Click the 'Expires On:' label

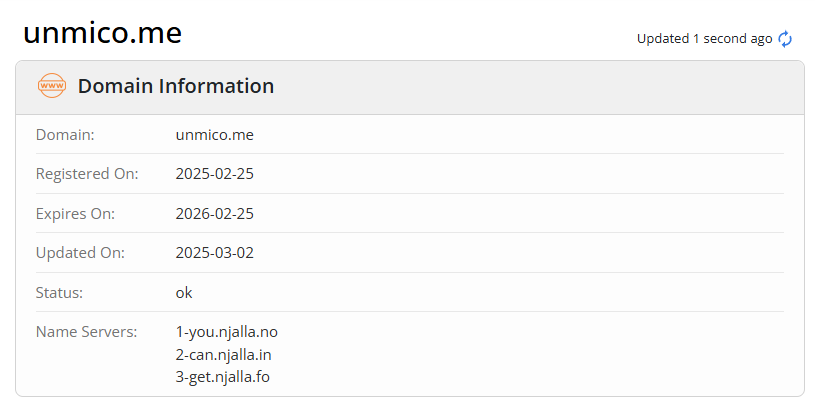coord(76,213)
